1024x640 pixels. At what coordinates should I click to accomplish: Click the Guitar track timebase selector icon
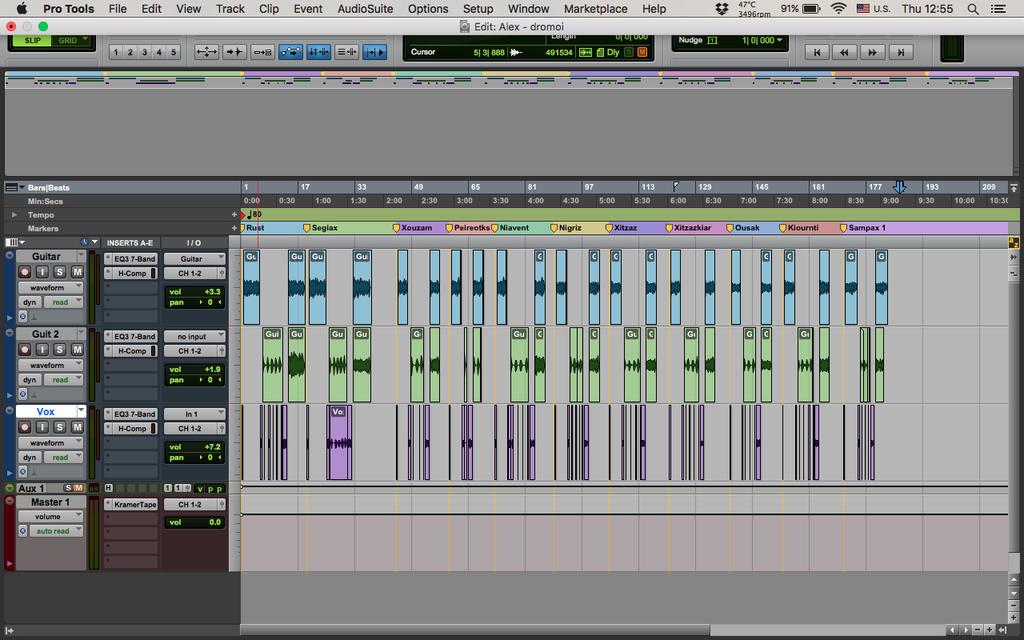[22, 317]
